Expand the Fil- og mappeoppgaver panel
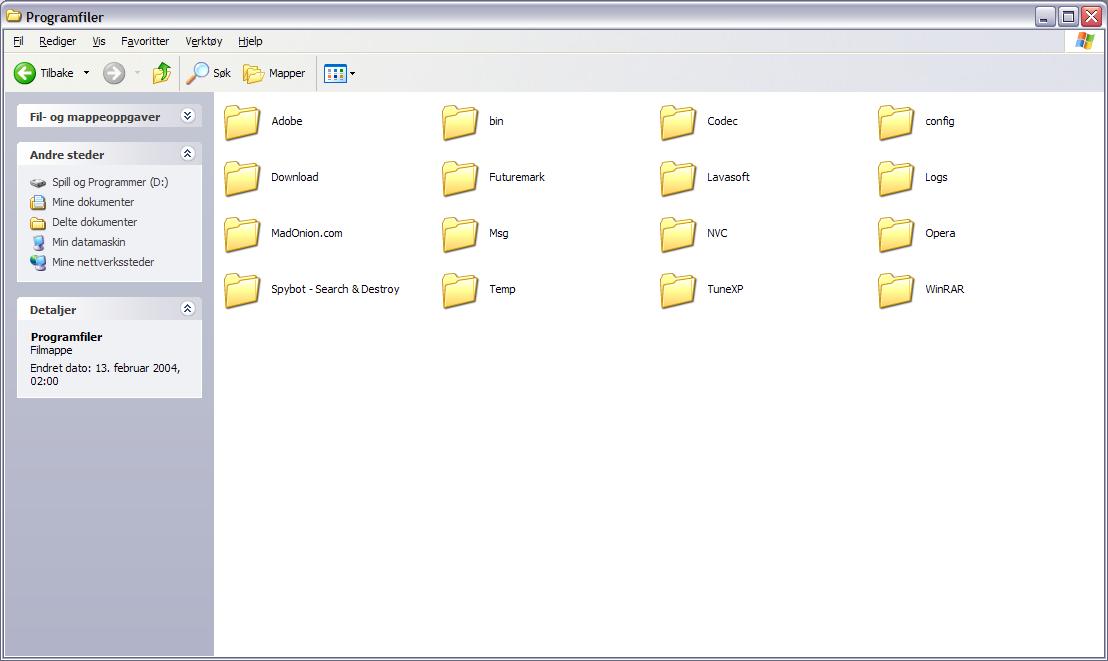This screenshot has height=661, width=1108. pos(187,116)
